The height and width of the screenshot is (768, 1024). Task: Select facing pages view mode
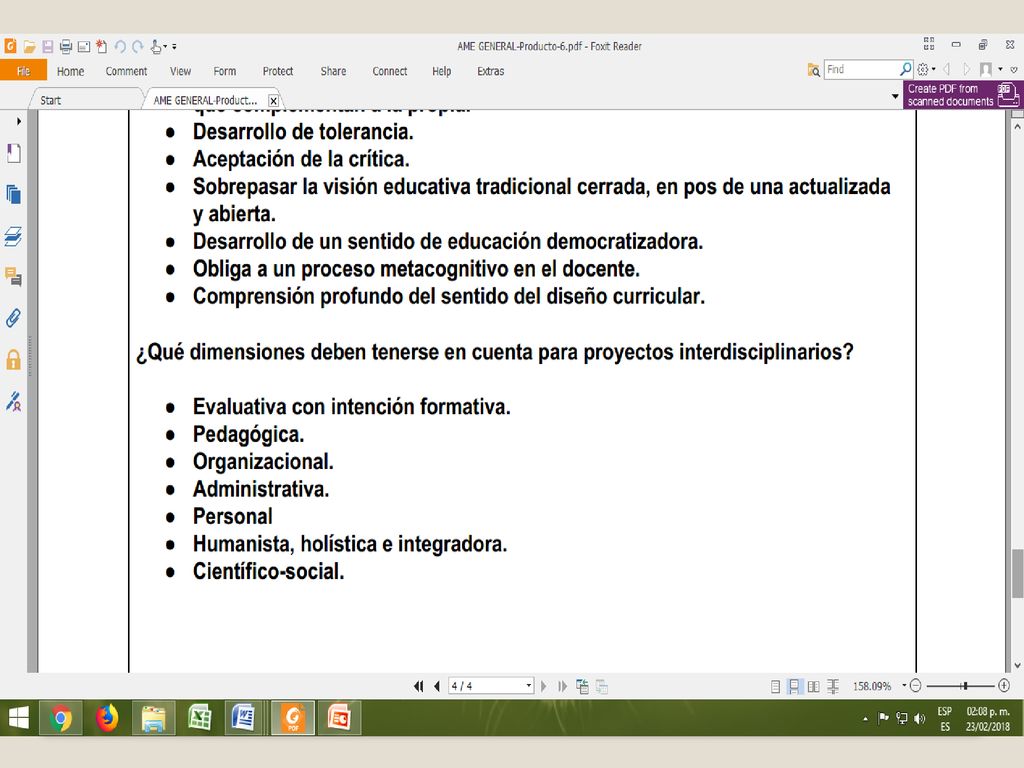coord(814,686)
